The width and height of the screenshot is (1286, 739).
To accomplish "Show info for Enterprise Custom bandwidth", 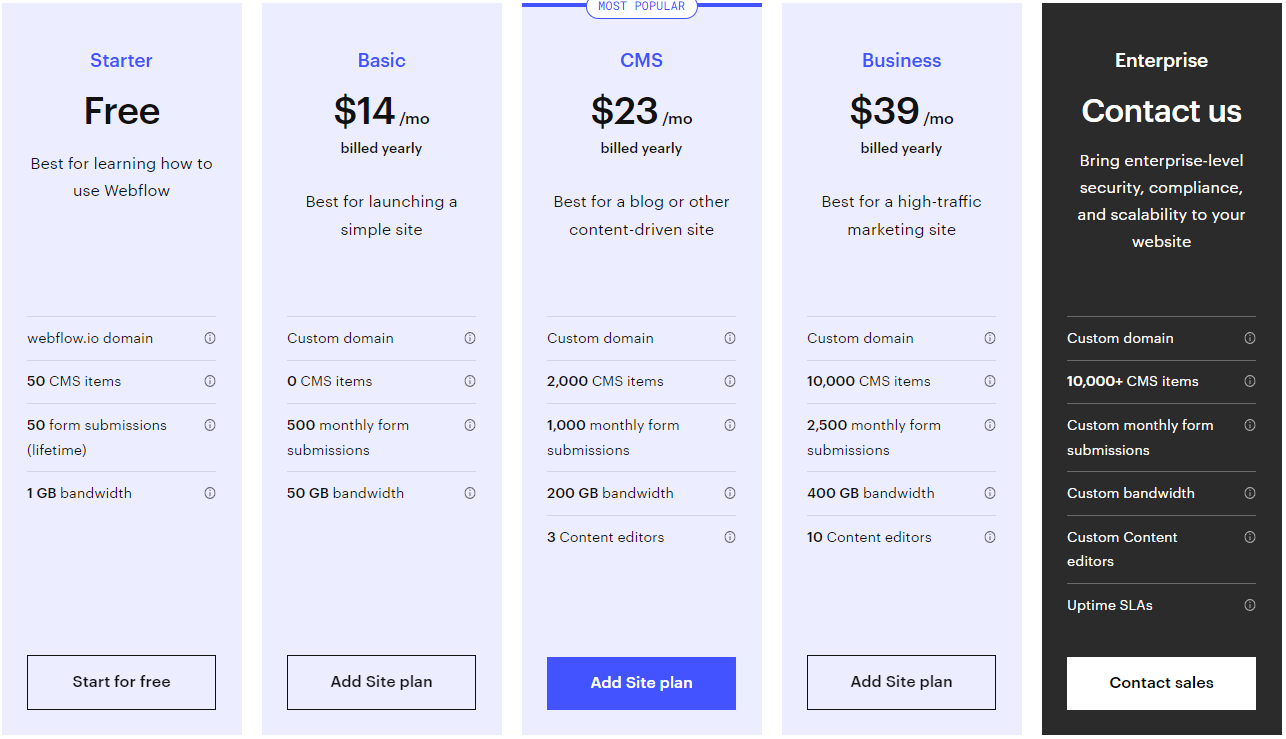I will click(x=1250, y=493).
